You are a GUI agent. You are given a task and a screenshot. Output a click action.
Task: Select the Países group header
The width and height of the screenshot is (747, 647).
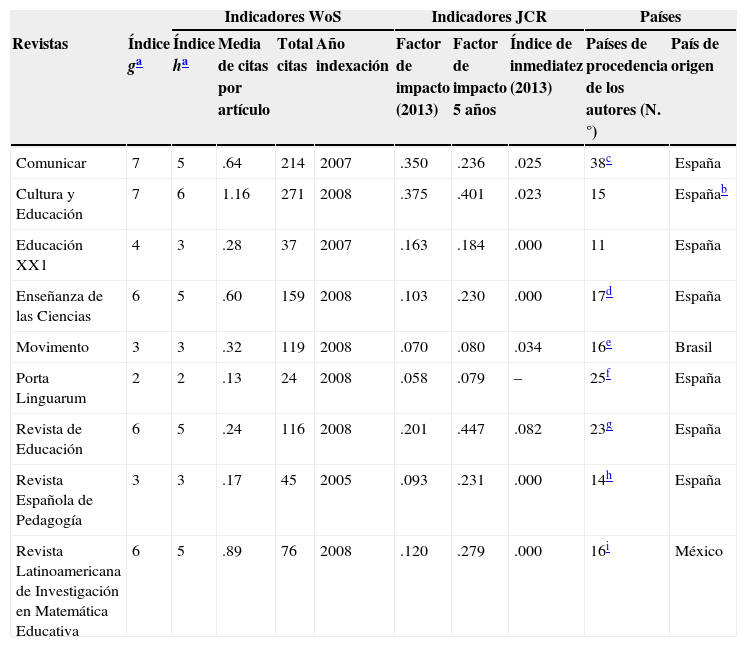659,17
